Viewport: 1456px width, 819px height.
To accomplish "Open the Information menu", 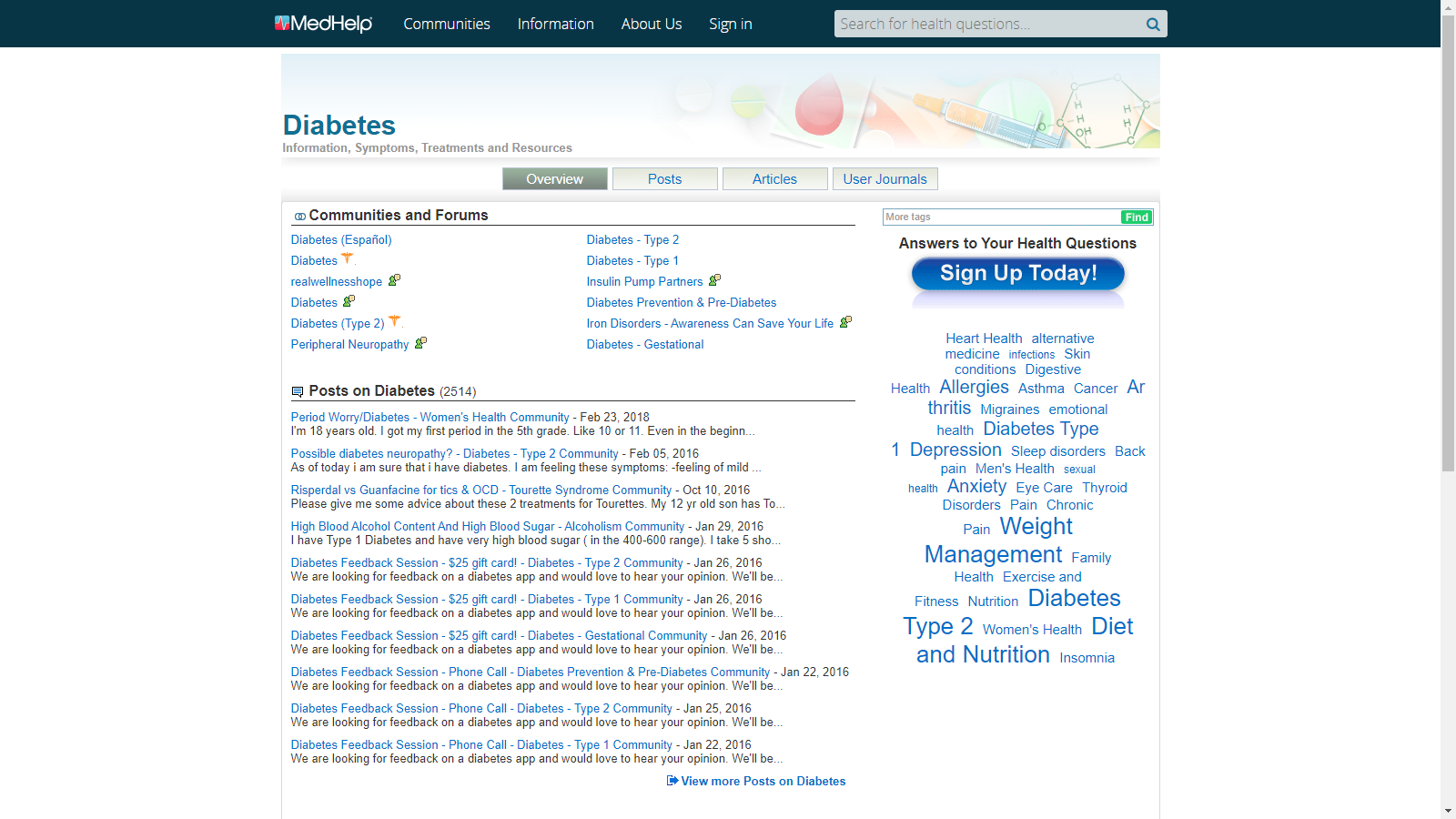I will coord(555,24).
